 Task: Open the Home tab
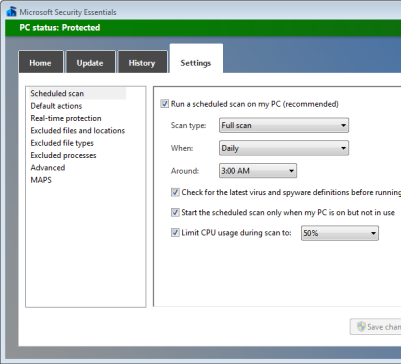point(41,62)
